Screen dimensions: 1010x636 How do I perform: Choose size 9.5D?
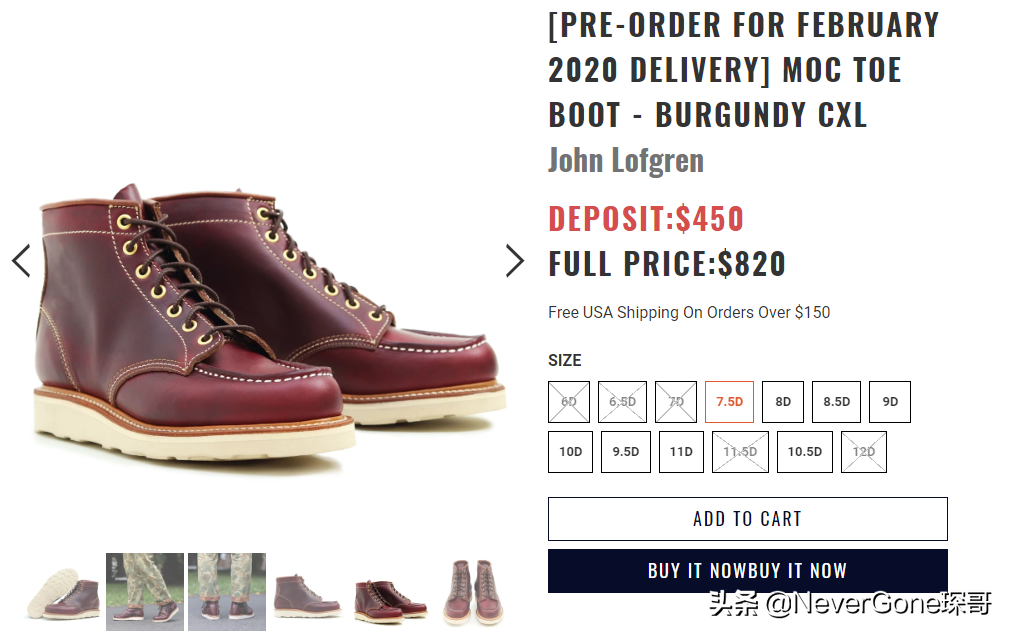pos(626,452)
